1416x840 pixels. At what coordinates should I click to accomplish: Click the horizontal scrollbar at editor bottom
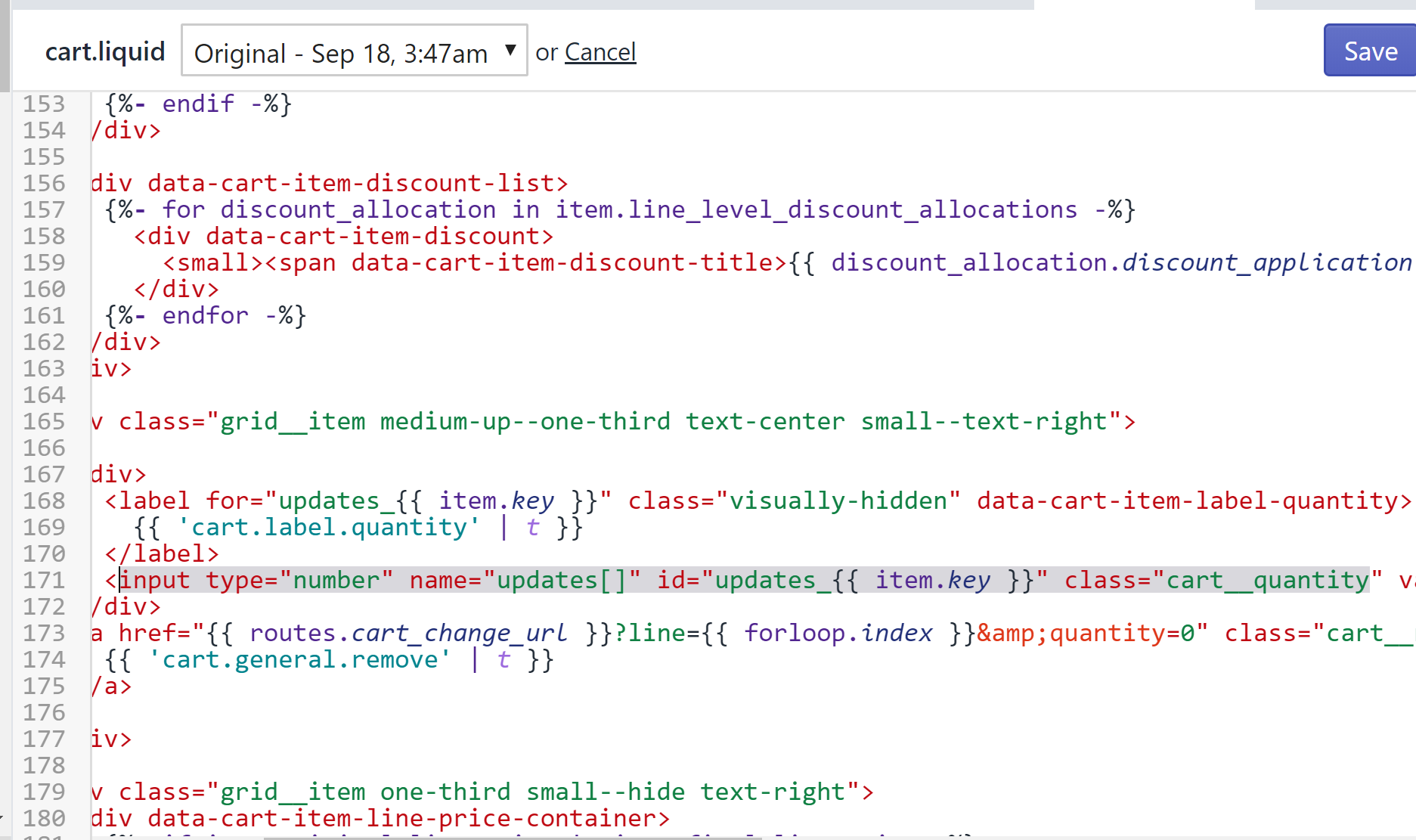click(x=514, y=837)
